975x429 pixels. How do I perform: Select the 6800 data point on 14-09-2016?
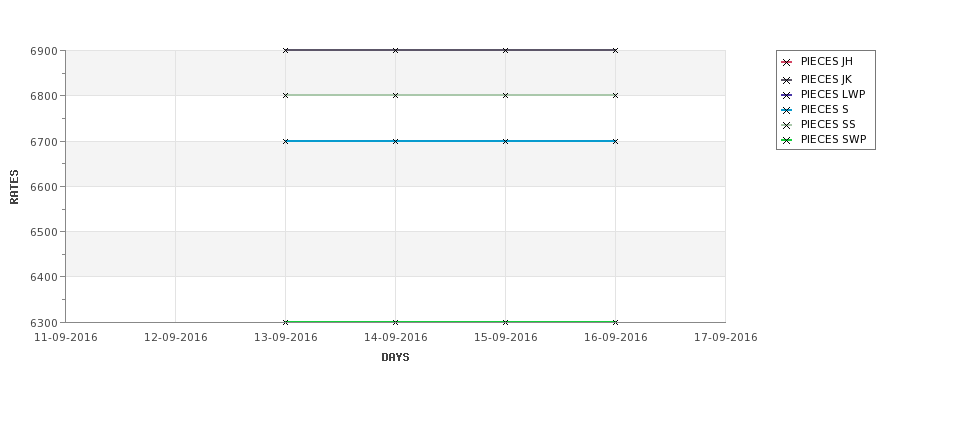tap(395, 95)
